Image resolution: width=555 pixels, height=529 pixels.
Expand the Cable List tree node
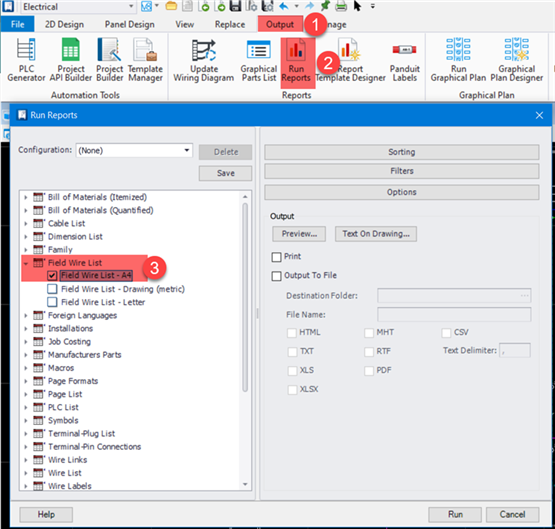25,224
